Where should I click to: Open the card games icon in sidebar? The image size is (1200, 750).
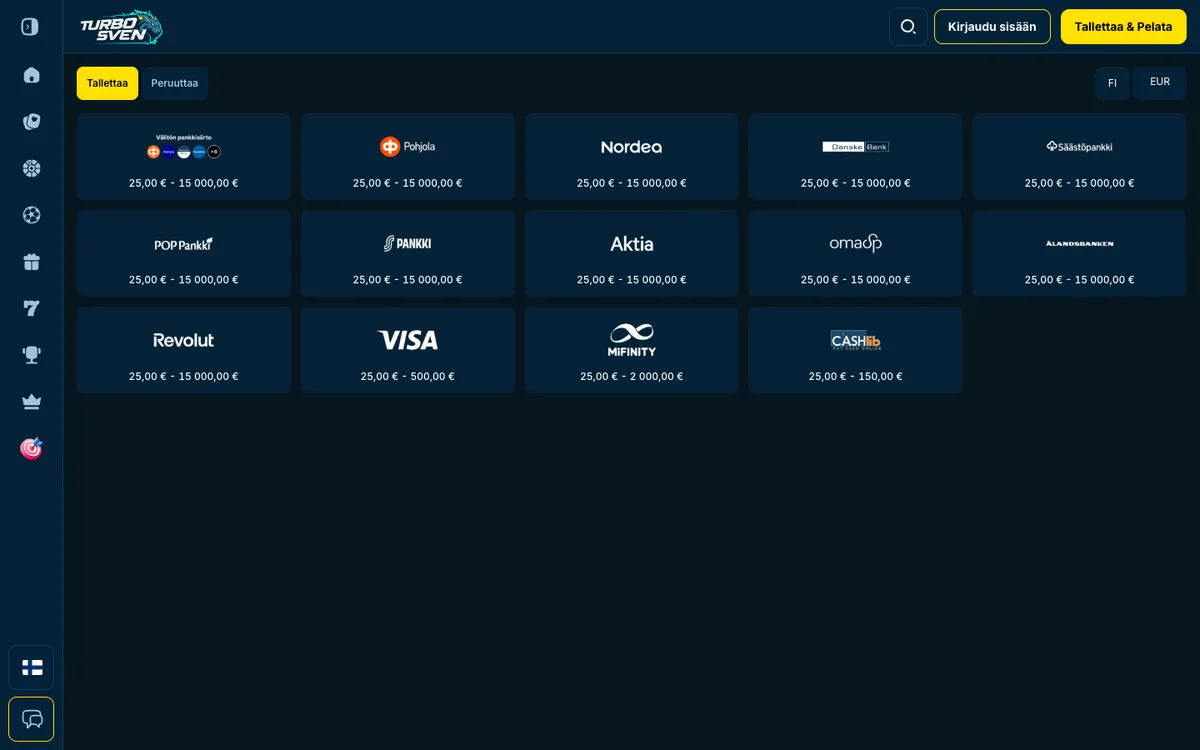[x=31, y=122]
